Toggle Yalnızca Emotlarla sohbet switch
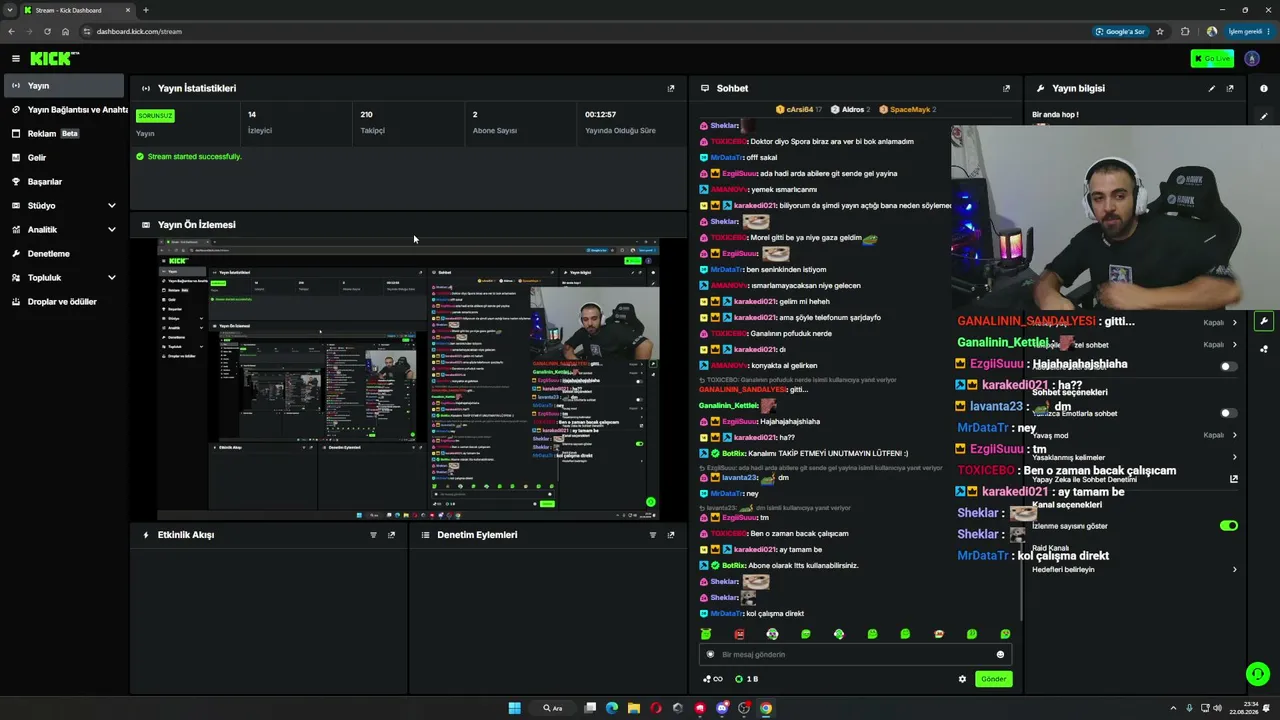The image size is (1280, 720). pos(1228,413)
